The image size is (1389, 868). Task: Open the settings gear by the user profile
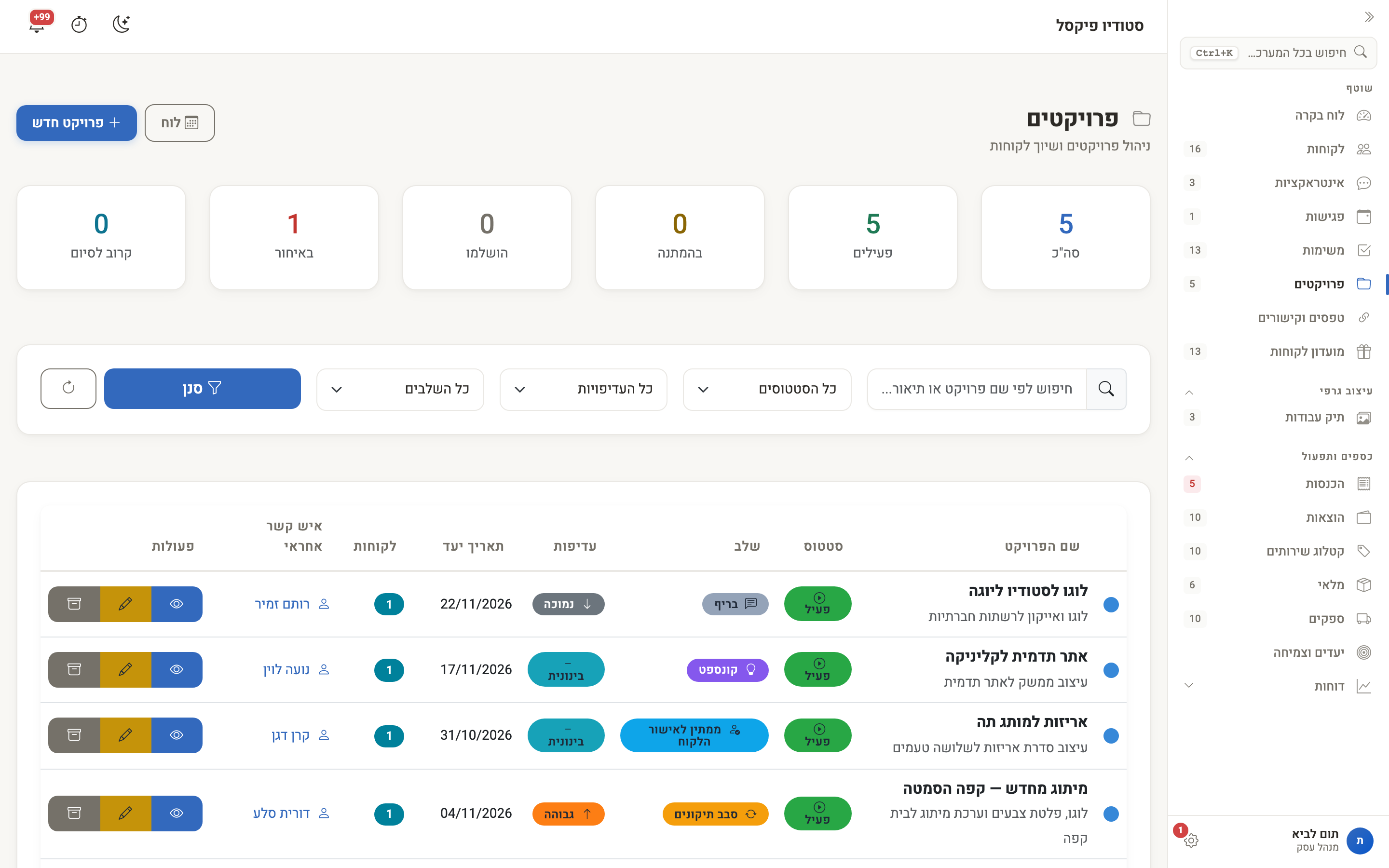pyautogui.click(x=1191, y=841)
